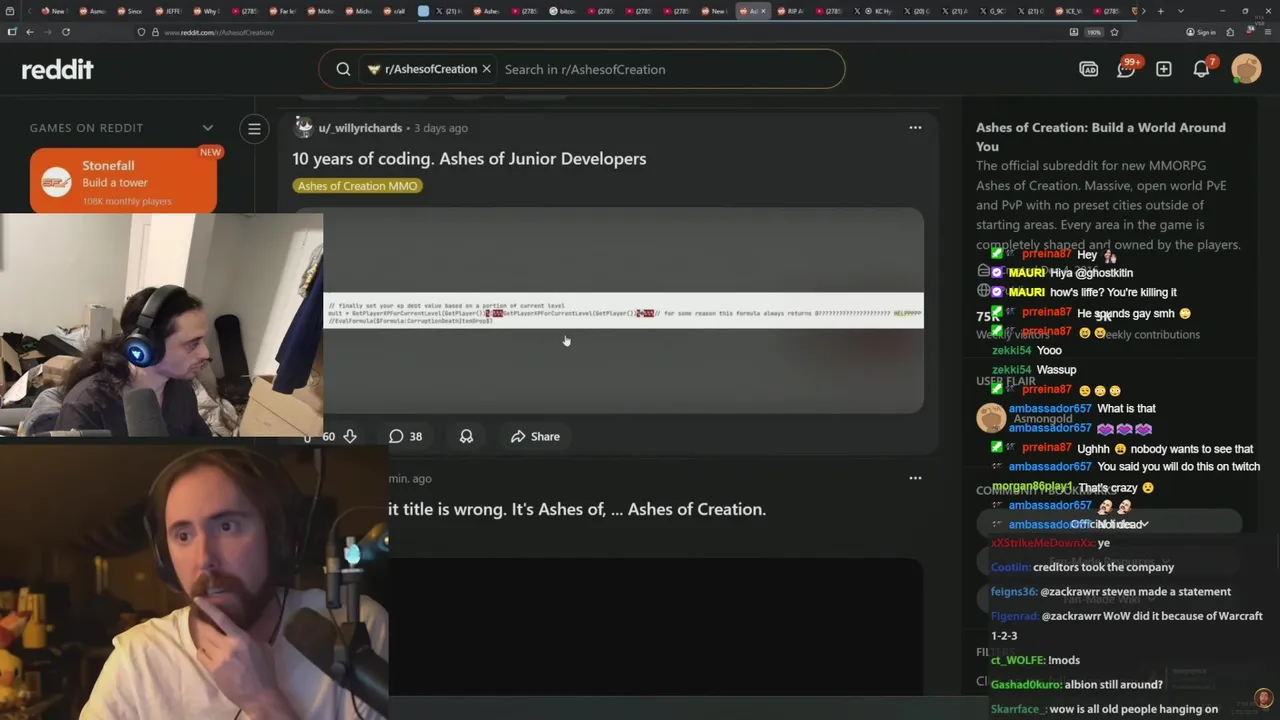Open the options menu on the 10 years of coding post
This screenshot has width=1280, height=720.
[915, 128]
